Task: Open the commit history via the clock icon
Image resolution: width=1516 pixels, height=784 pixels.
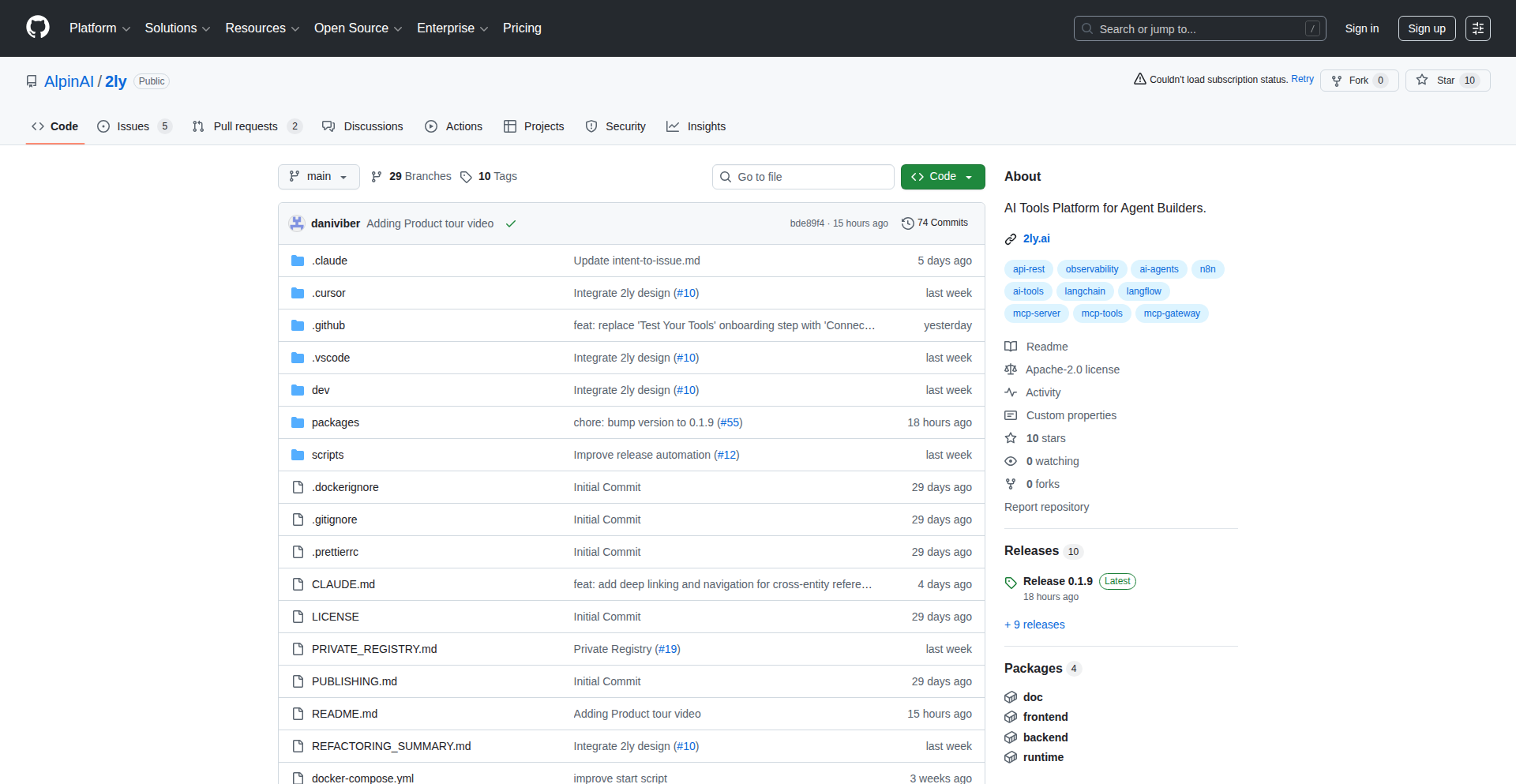Action: 906,223
